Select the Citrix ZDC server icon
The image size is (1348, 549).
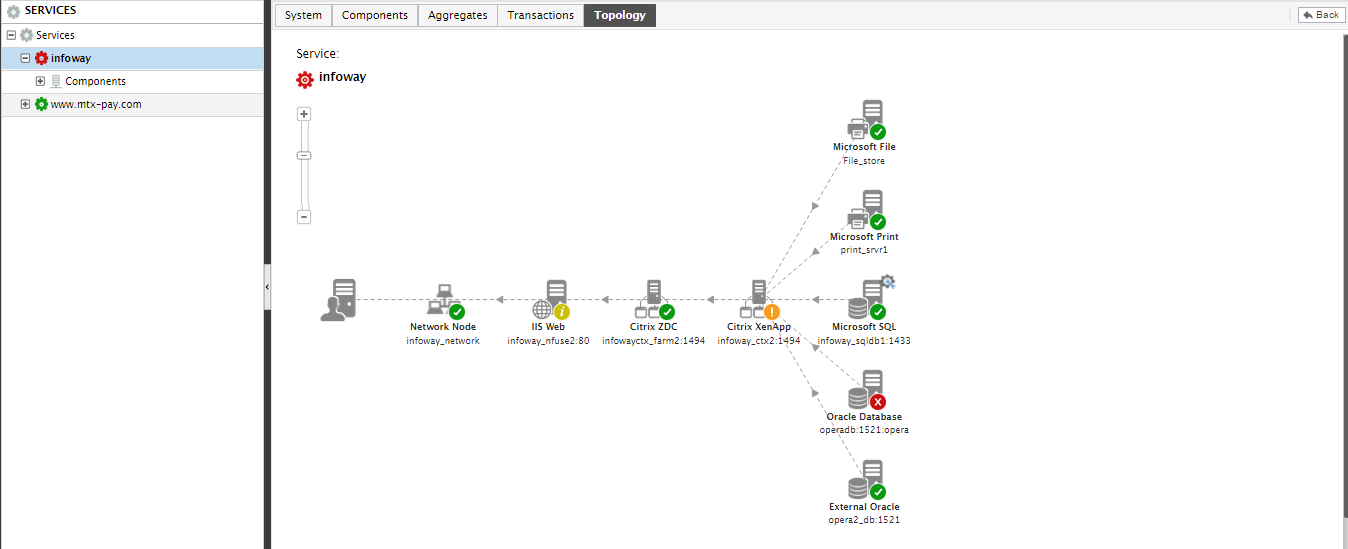click(654, 299)
